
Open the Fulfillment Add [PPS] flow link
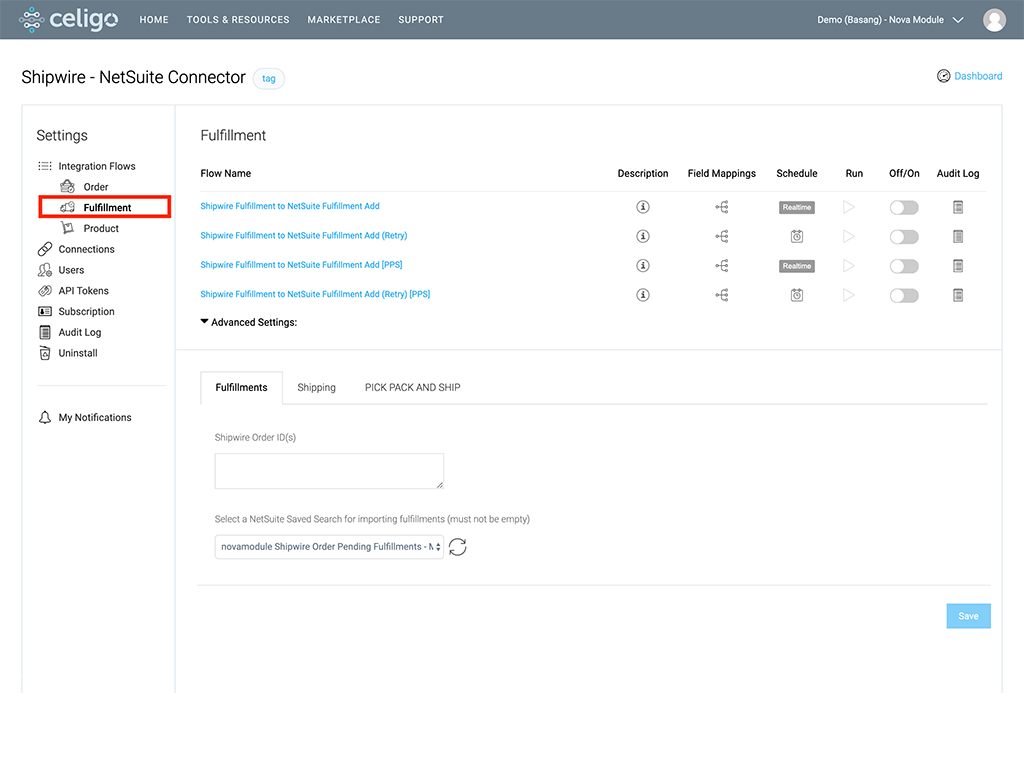coord(301,264)
